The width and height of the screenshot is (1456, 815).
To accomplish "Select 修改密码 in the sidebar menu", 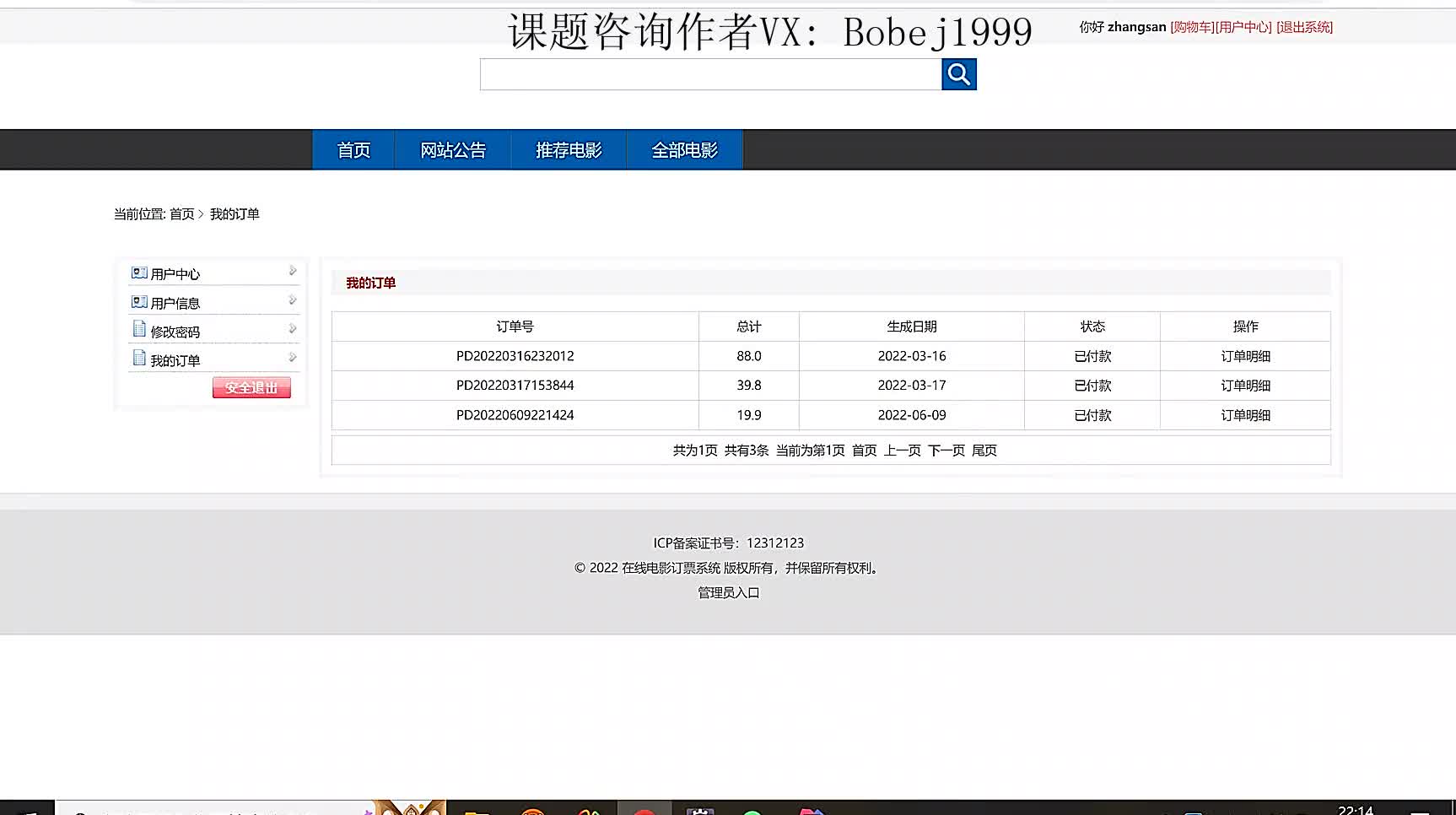I will pos(175,332).
